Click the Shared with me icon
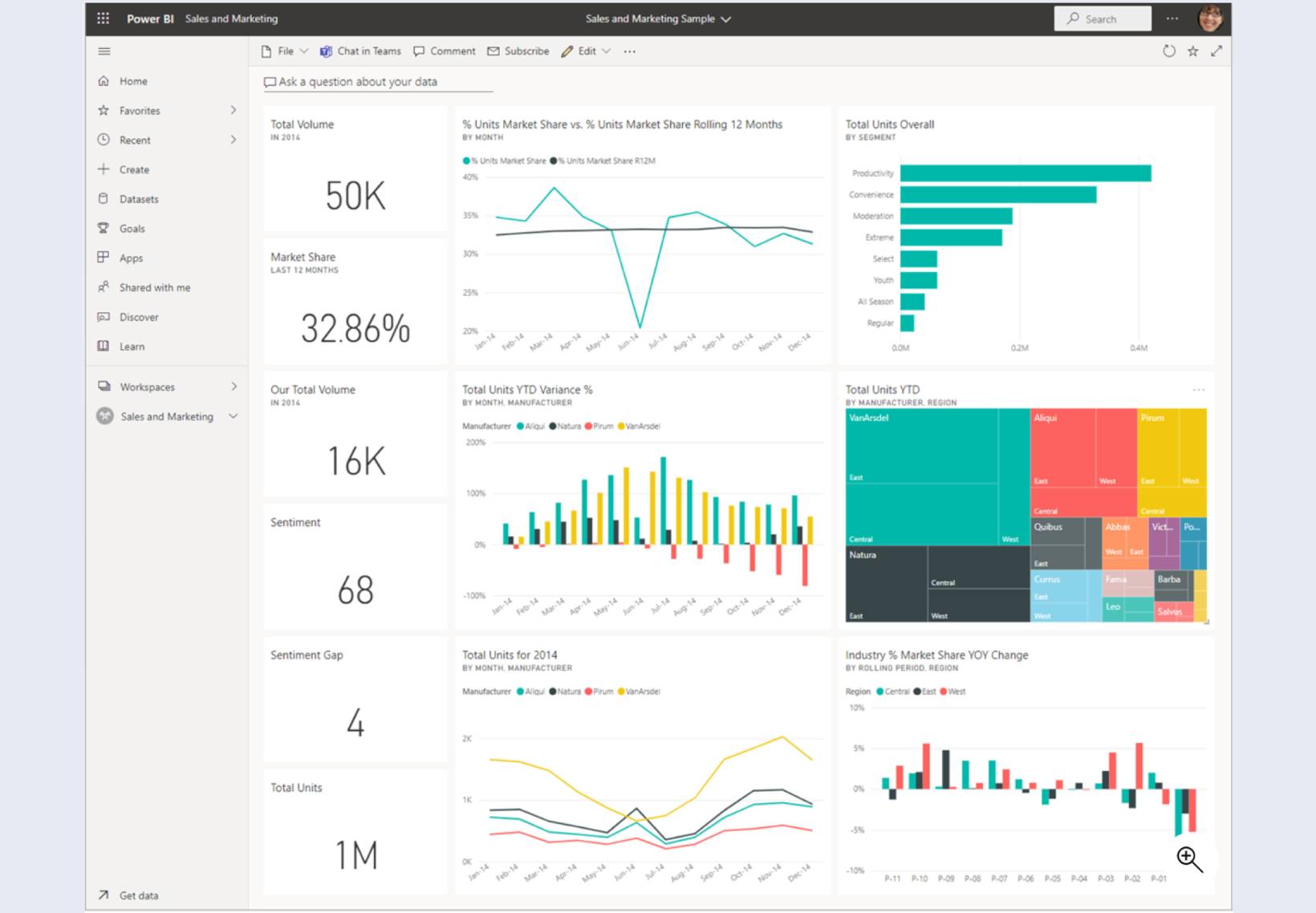This screenshot has height=913, width=1316. tap(104, 287)
